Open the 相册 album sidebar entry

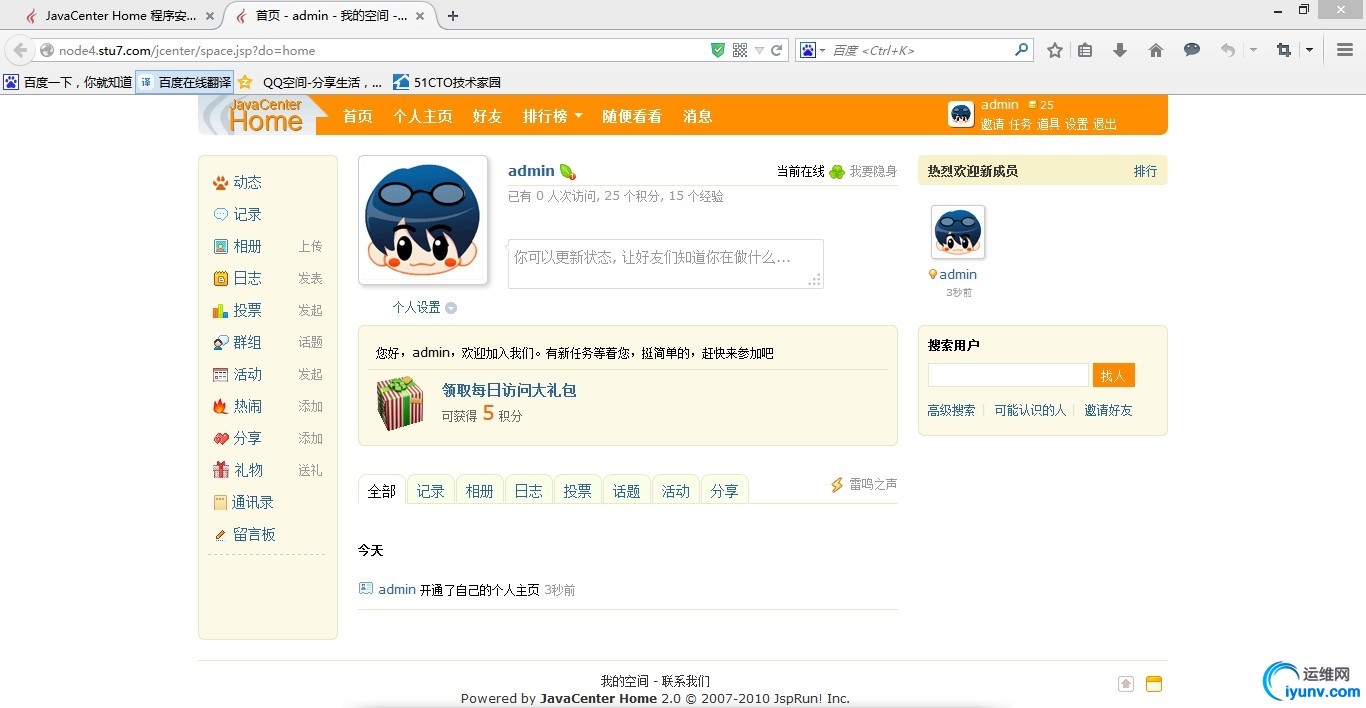(x=246, y=246)
